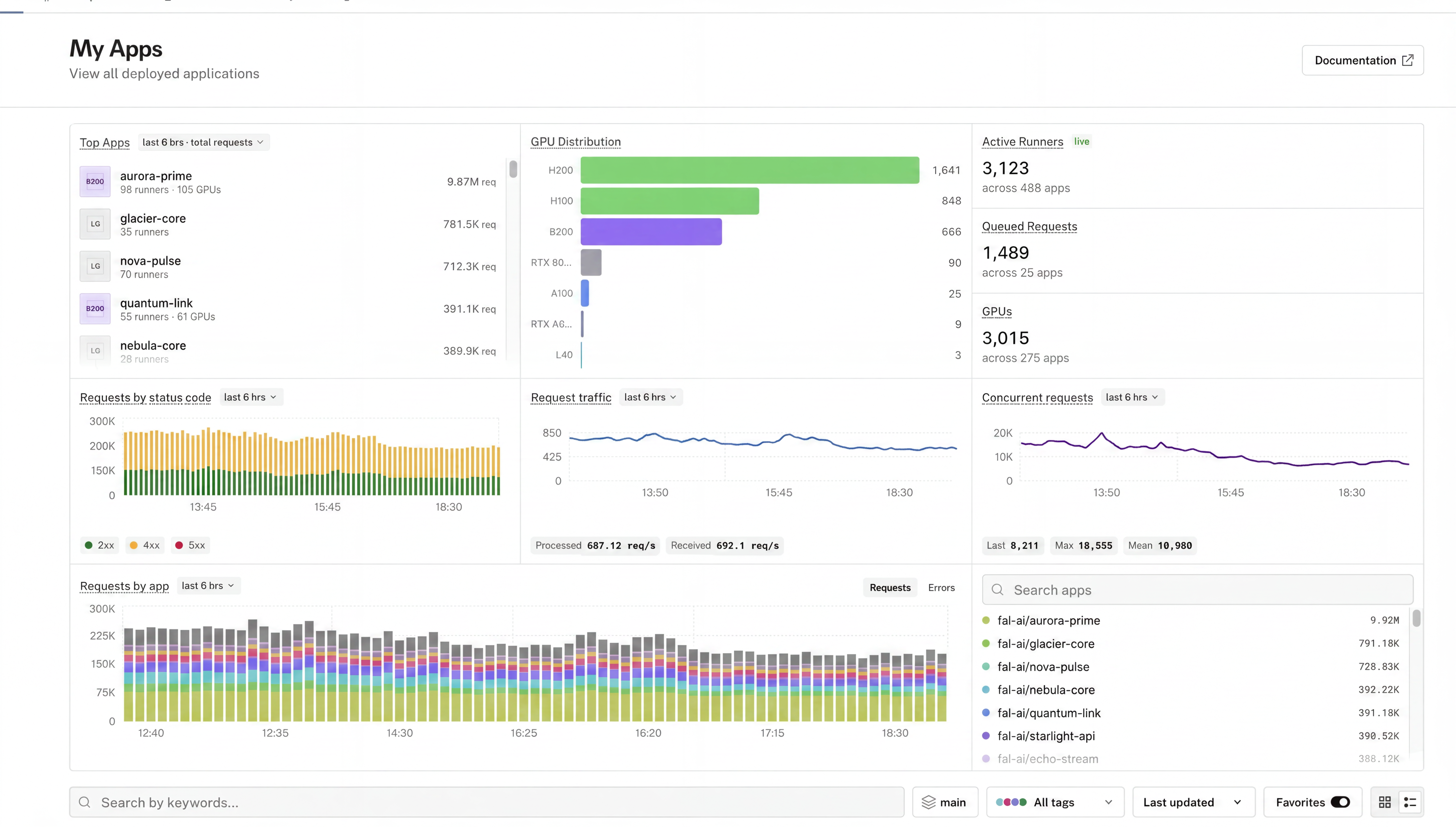Viewport: 1456px width, 827px height.
Task: Toggle the 4xx legend series
Action: pyautogui.click(x=144, y=545)
